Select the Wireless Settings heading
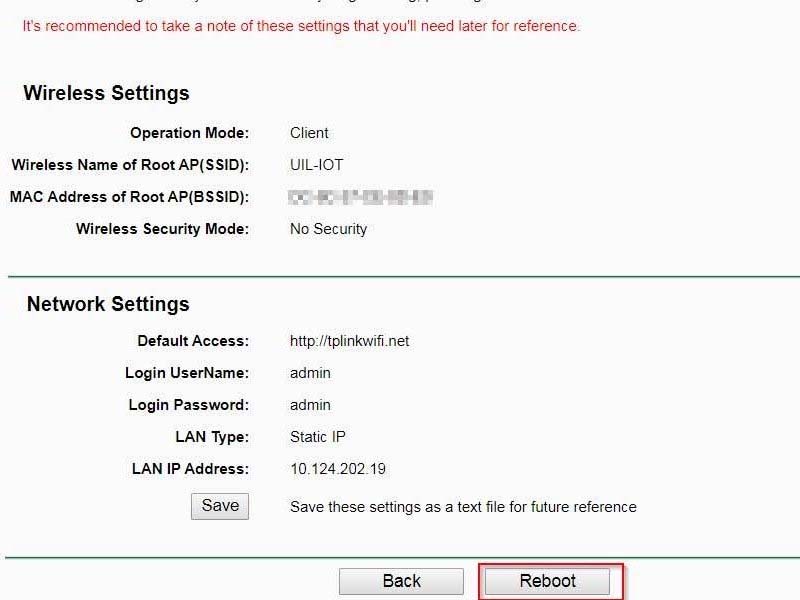Viewport: 800px width, 600px height. click(x=106, y=92)
